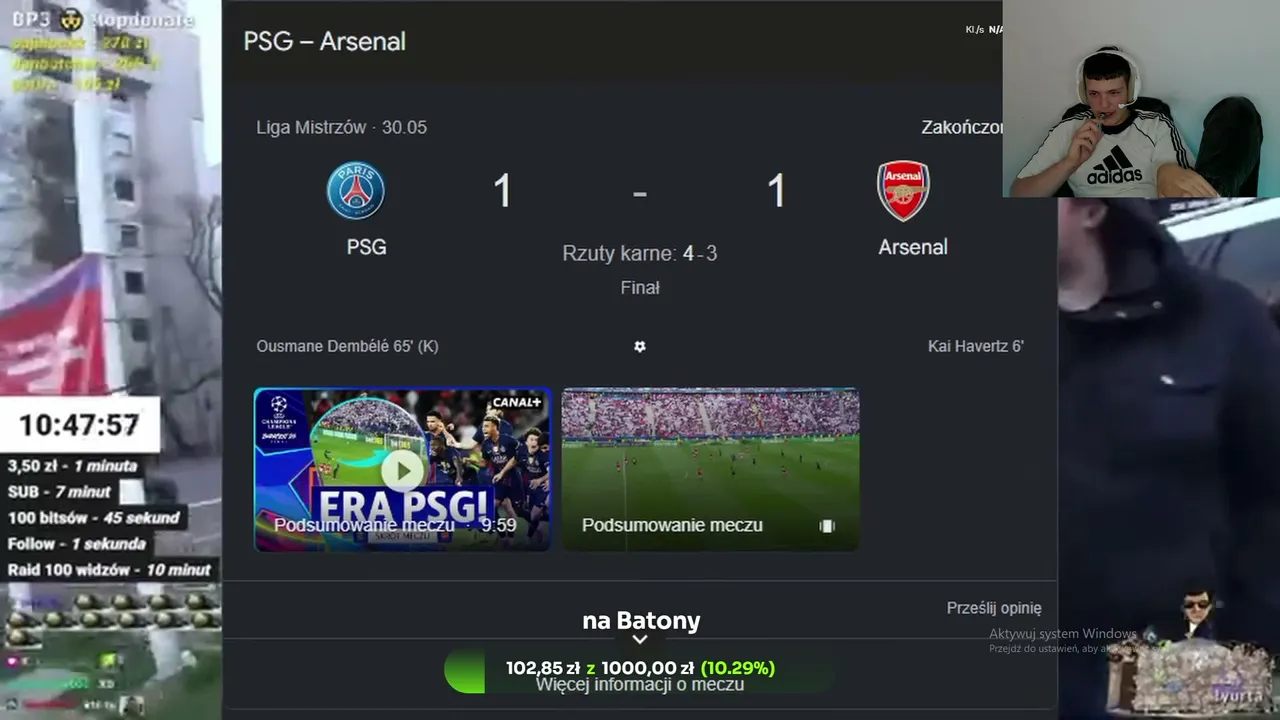The width and height of the screenshot is (1280, 720).
Task: Click the 10:47:57 stream timer
Action: click(79, 425)
